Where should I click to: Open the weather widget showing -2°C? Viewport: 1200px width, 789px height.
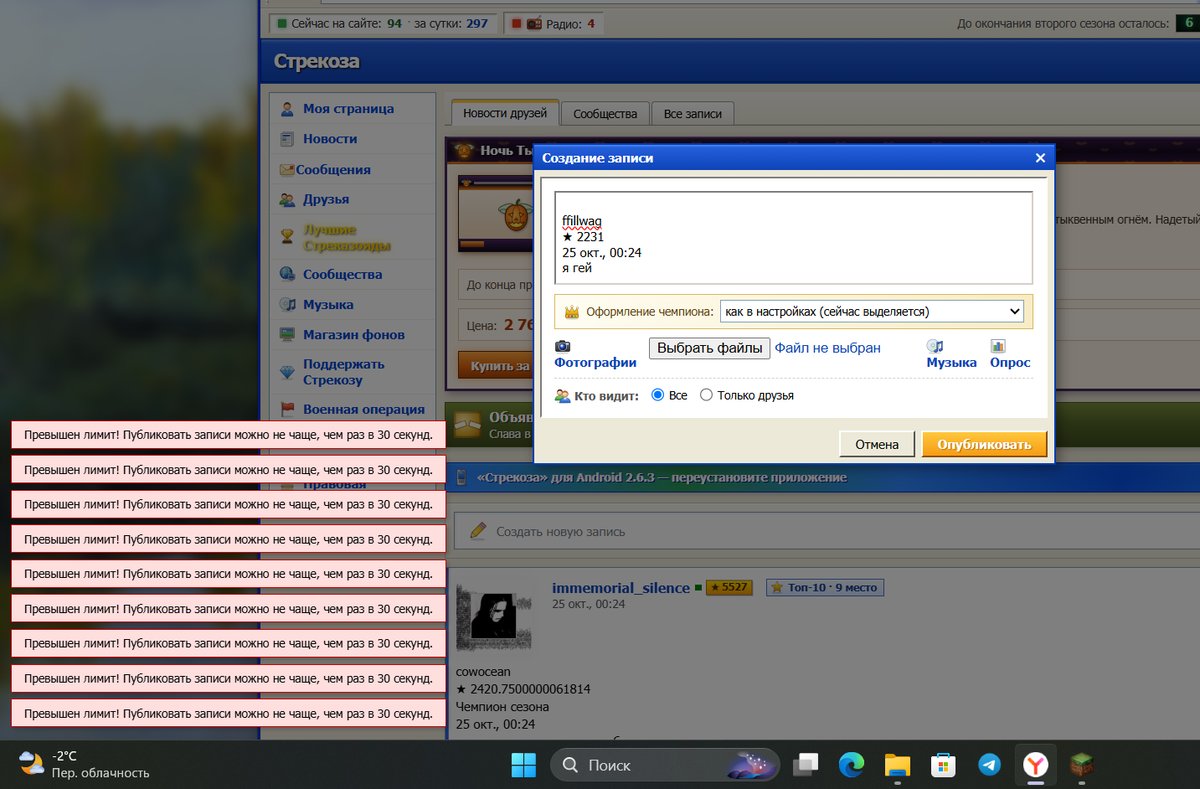click(x=85, y=764)
